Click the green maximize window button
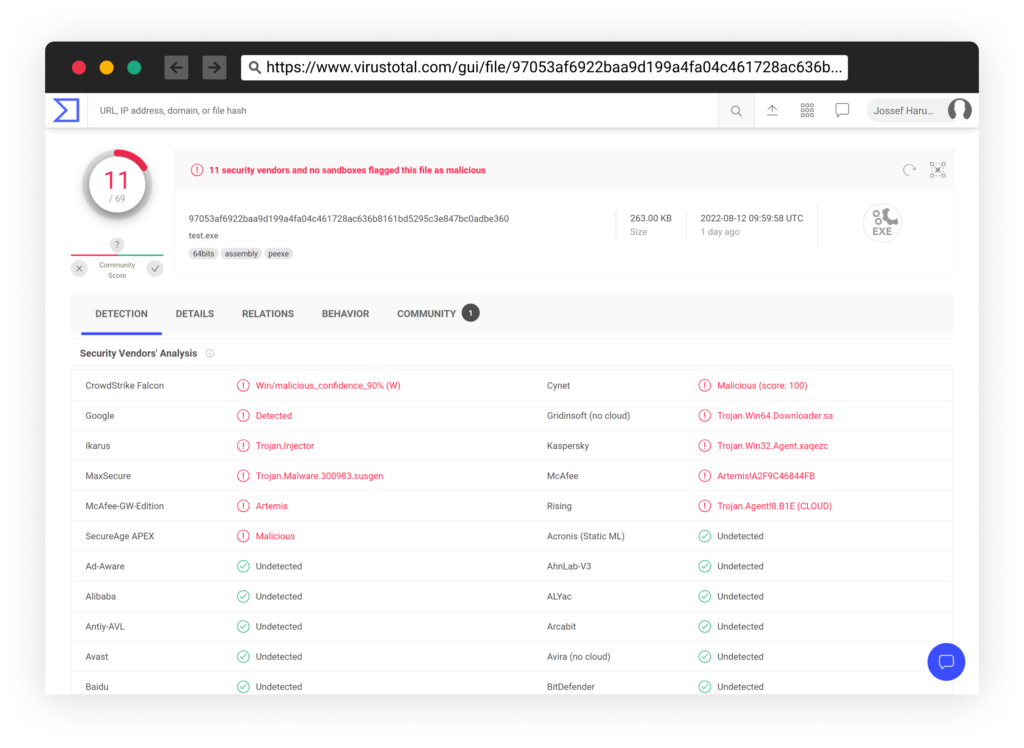The height and width of the screenshot is (748, 1024). [134, 67]
